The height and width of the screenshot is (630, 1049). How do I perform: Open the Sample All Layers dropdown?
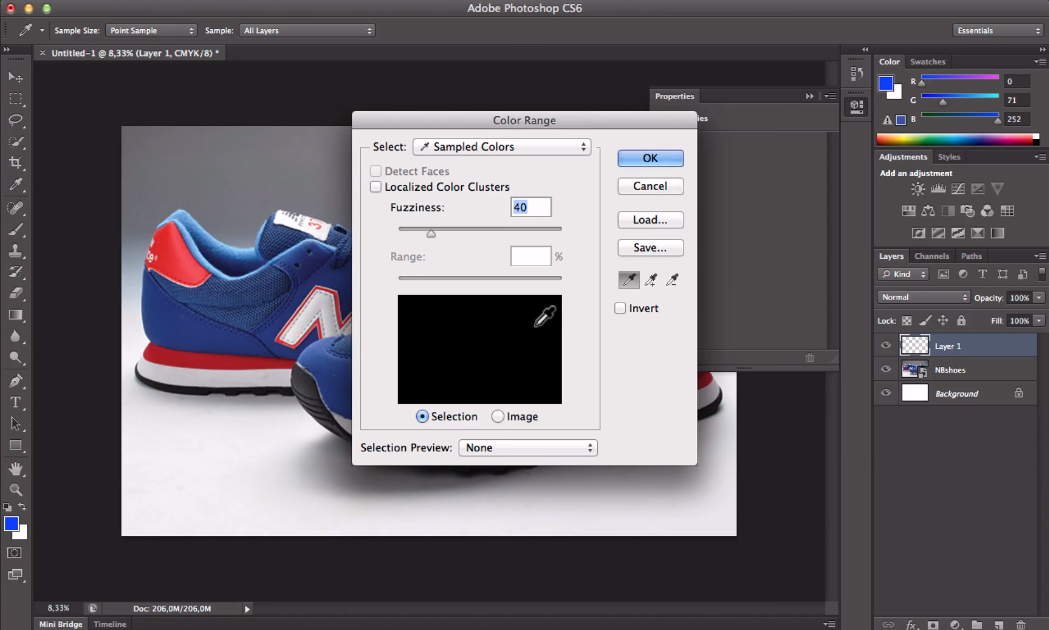tap(307, 31)
